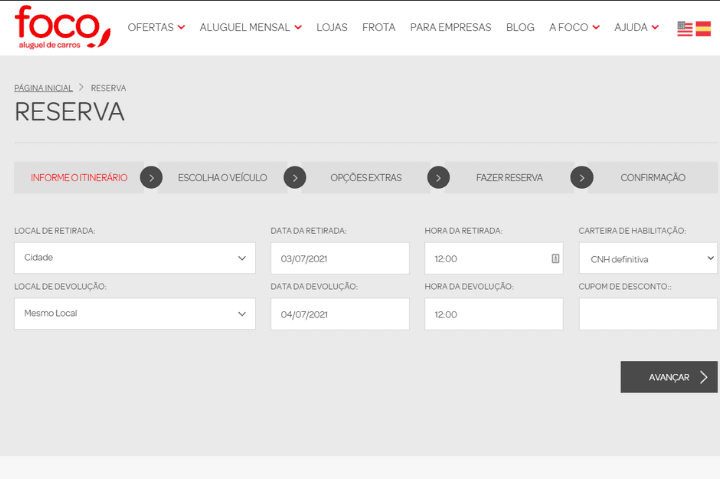The height and width of the screenshot is (479, 720).
Task: Open the Para Empresas page
Action: pyautogui.click(x=450, y=28)
